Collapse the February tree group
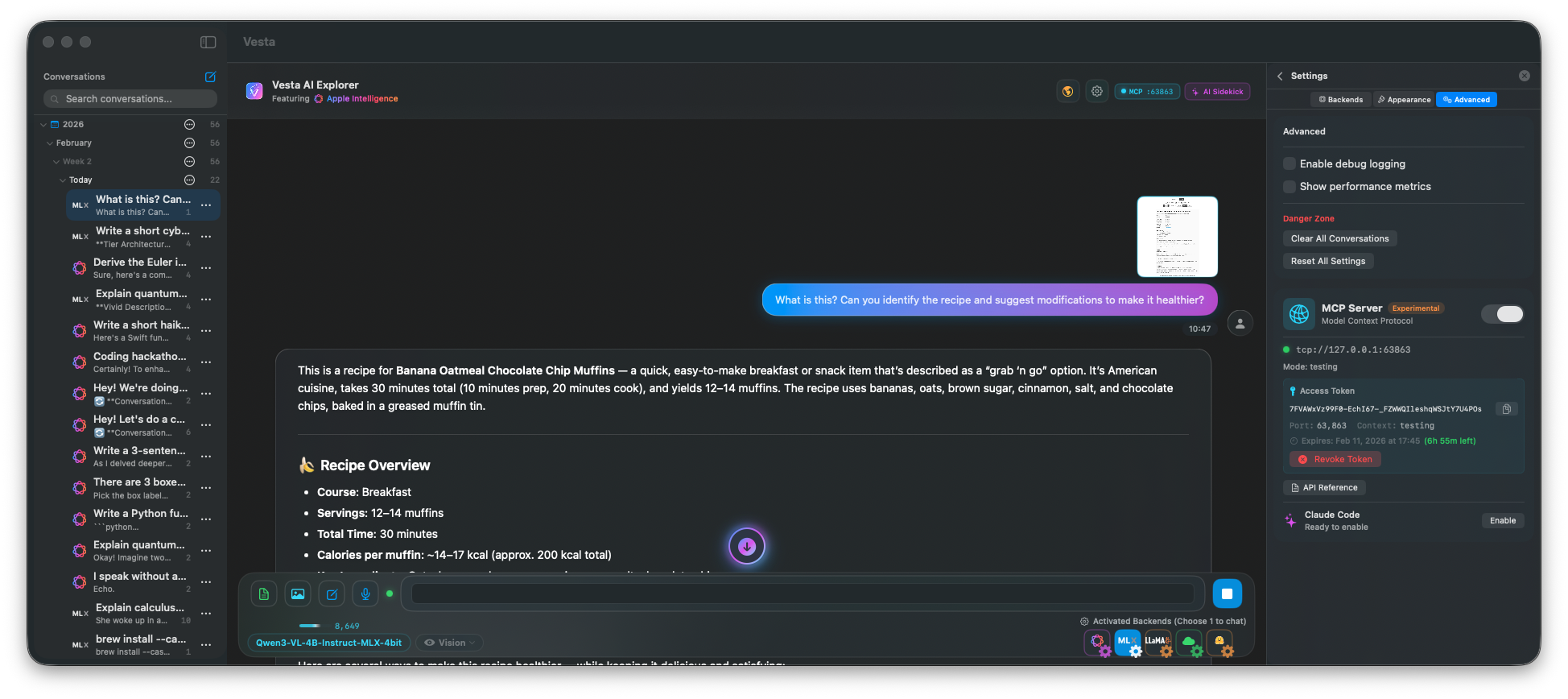 pyautogui.click(x=50, y=143)
